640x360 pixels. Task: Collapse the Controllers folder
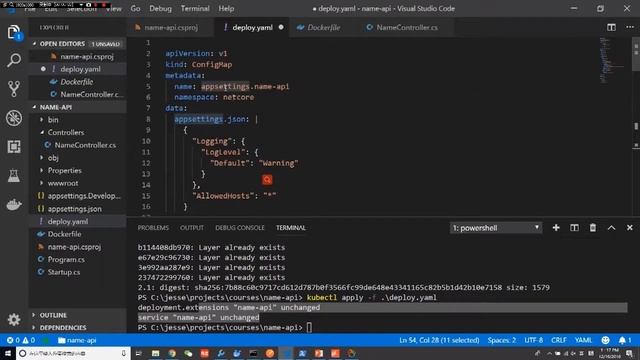[42, 132]
